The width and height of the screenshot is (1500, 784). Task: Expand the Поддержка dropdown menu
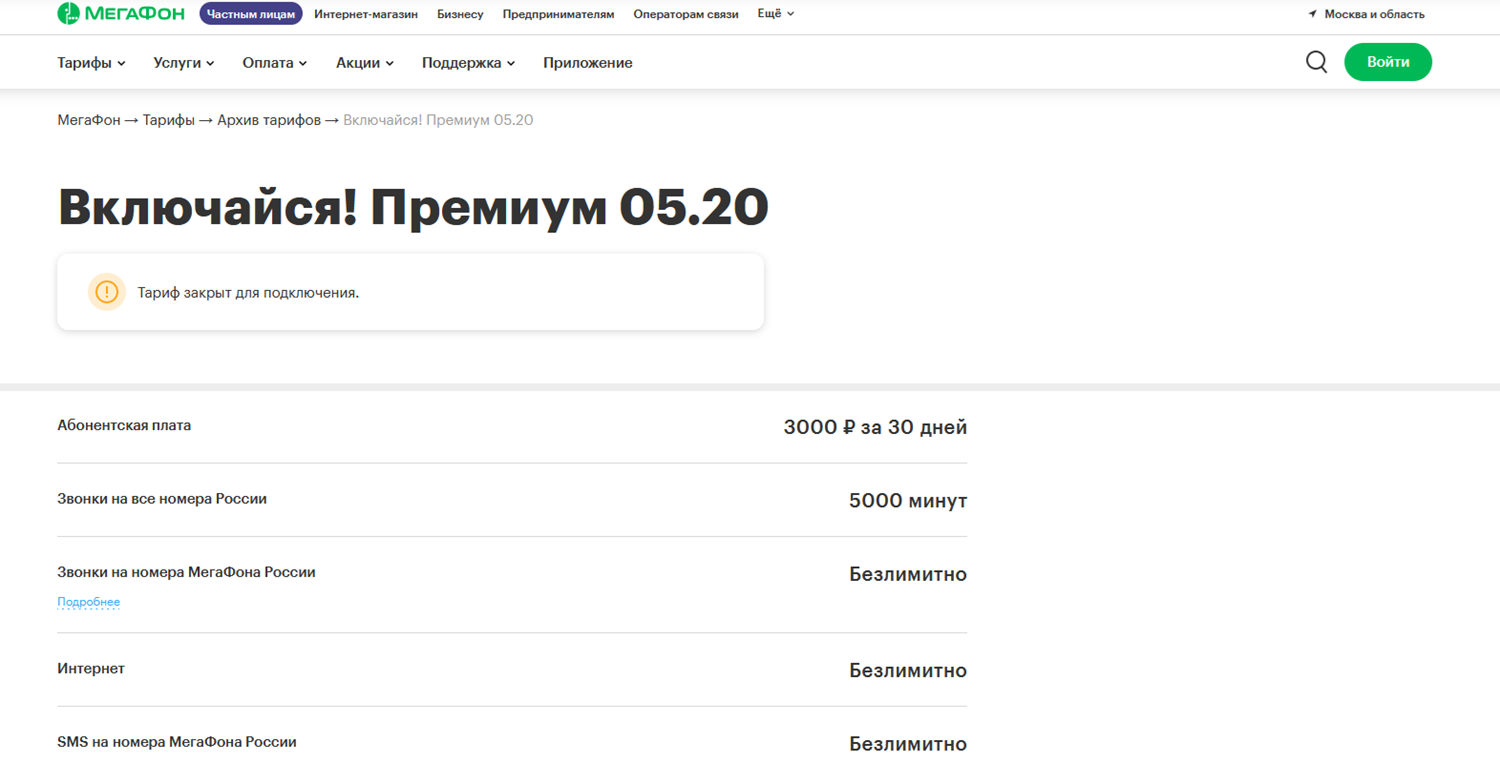tap(469, 63)
